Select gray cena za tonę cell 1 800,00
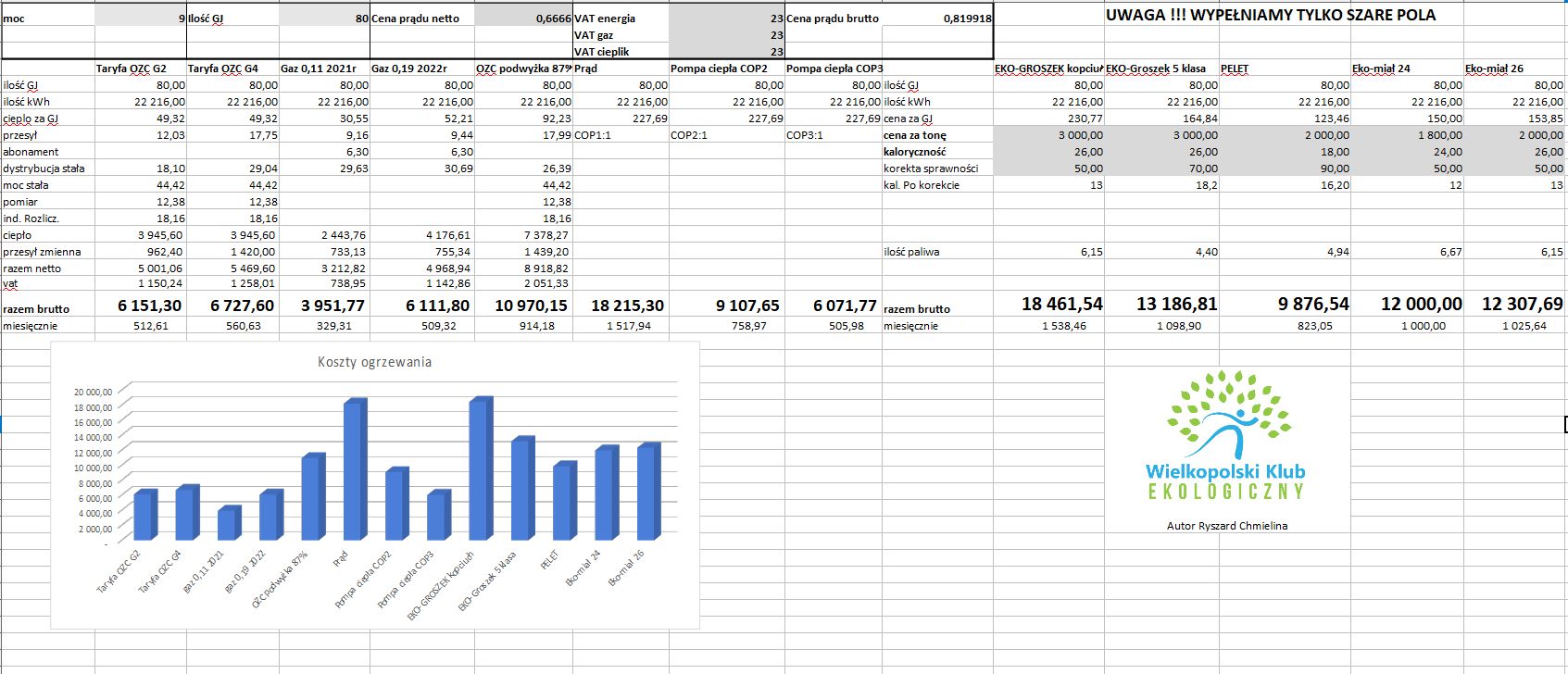1568x674 pixels. pyautogui.click(x=1407, y=134)
